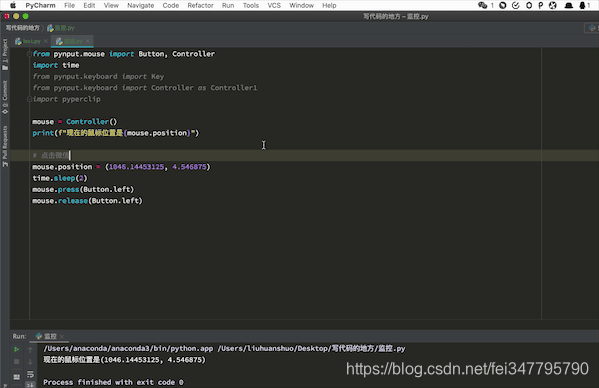Open the Project tool window sidebar button
The image size is (599, 388).
pyautogui.click(x=5, y=54)
